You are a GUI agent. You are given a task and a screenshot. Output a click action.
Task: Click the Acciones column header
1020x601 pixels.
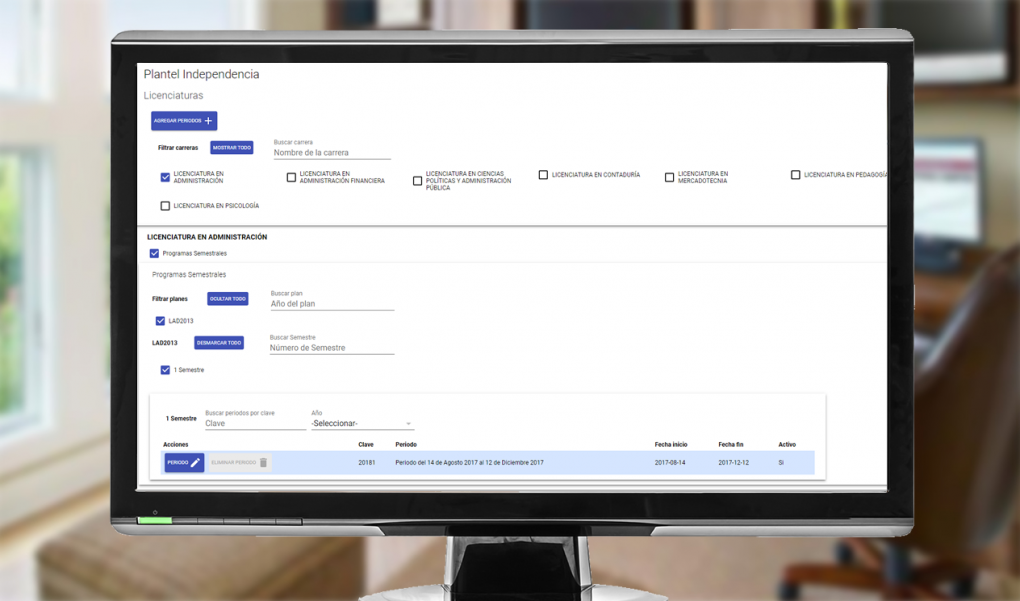click(176, 445)
